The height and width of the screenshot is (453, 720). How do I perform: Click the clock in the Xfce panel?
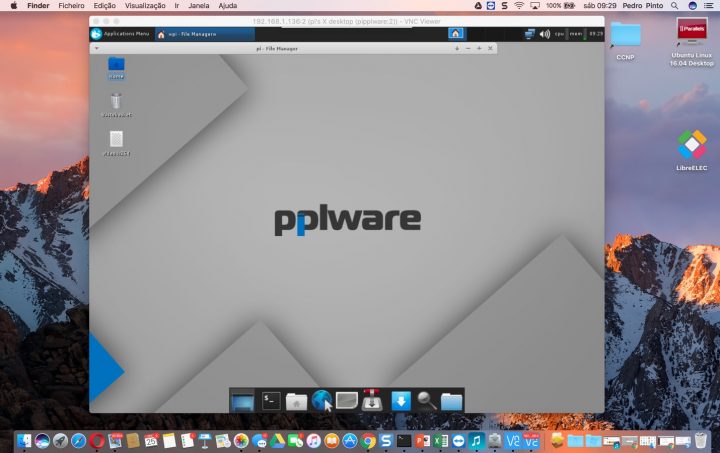point(596,34)
